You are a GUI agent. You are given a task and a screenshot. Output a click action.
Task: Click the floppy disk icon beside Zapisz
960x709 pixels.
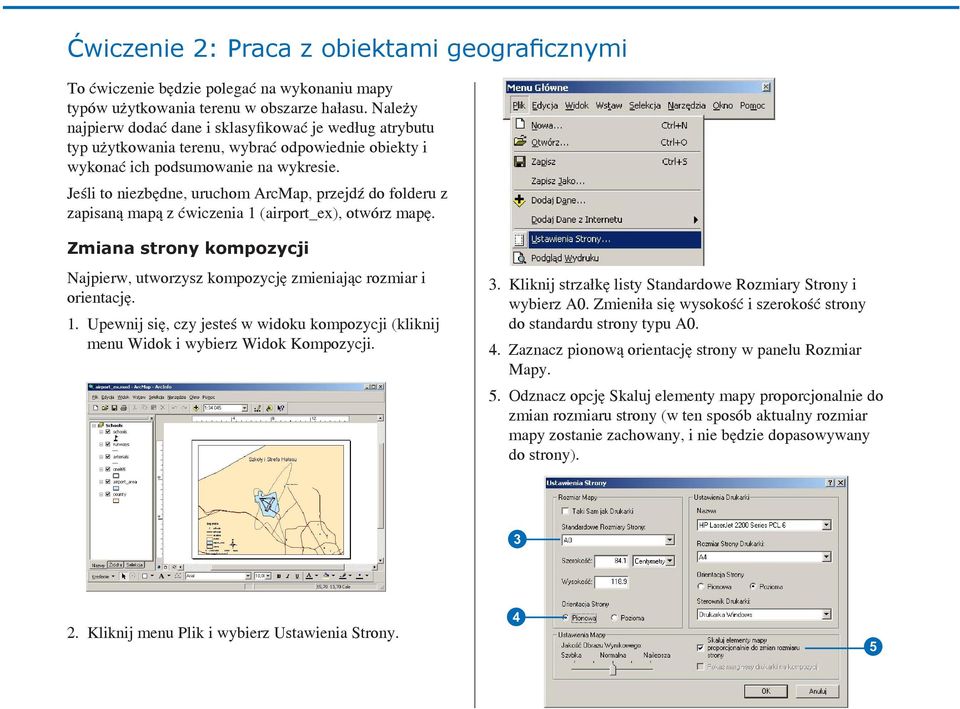[x=520, y=162]
